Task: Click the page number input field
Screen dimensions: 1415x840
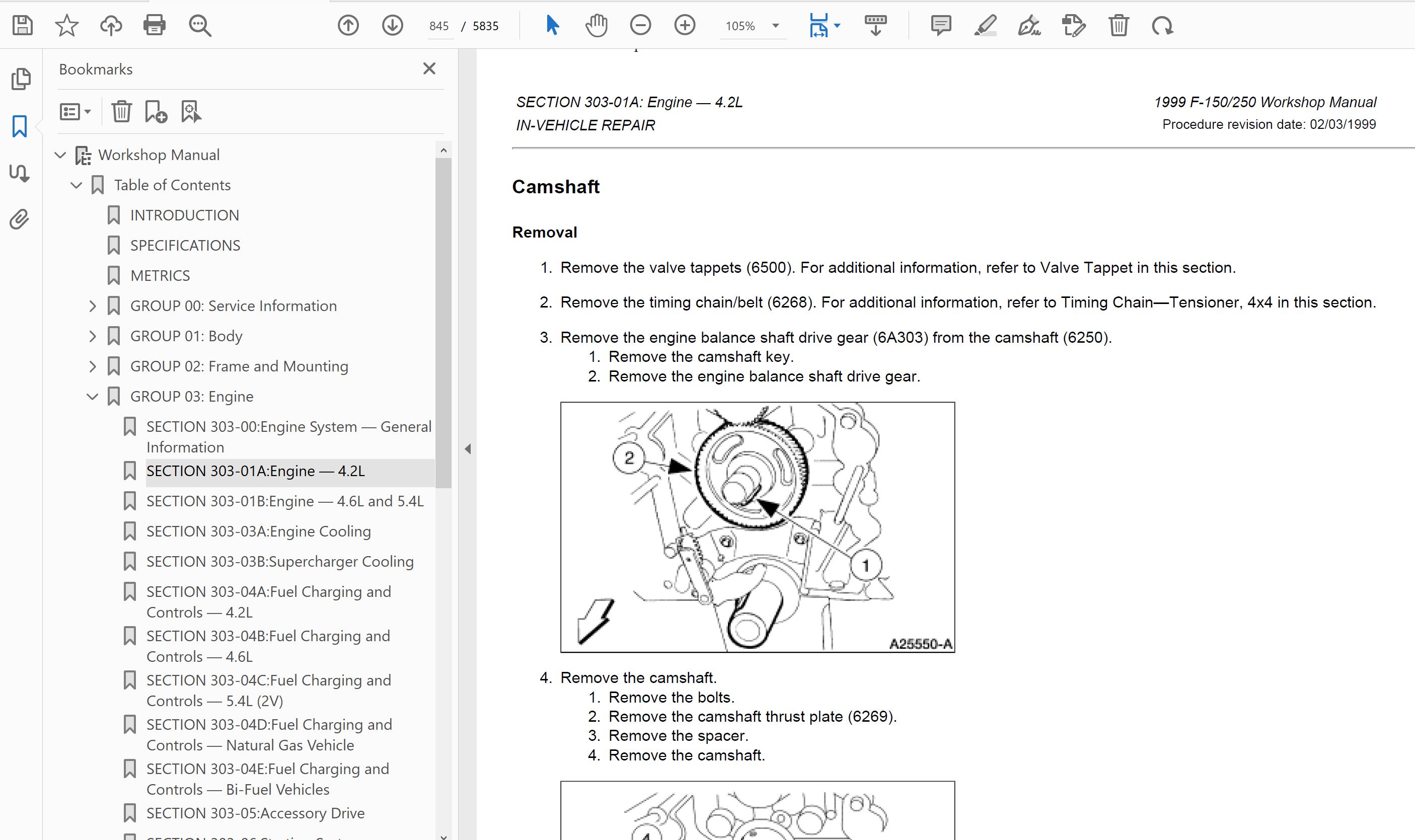Action: pos(438,26)
